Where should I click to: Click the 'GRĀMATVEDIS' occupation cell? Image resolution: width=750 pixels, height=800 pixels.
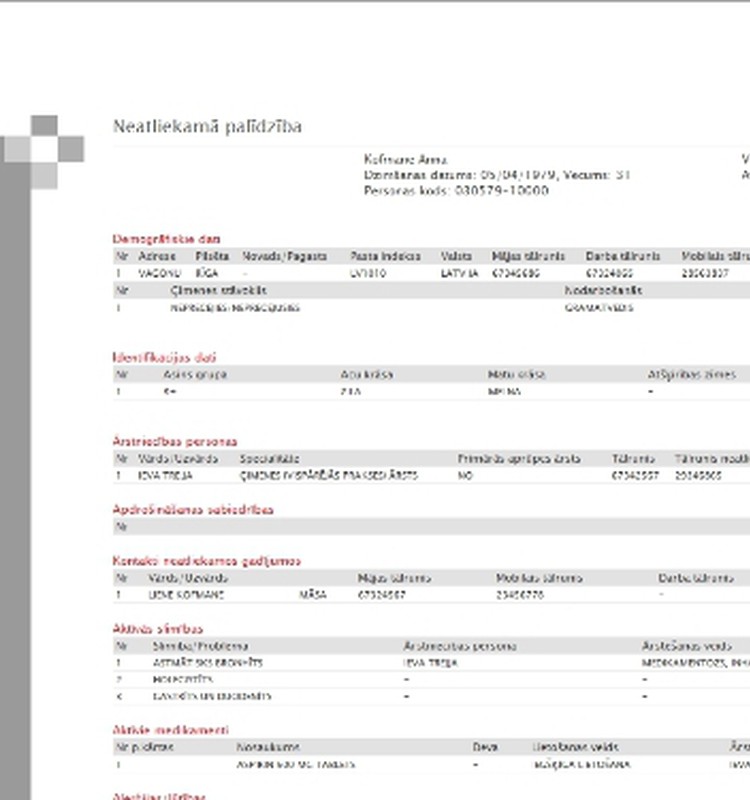[599, 308]
